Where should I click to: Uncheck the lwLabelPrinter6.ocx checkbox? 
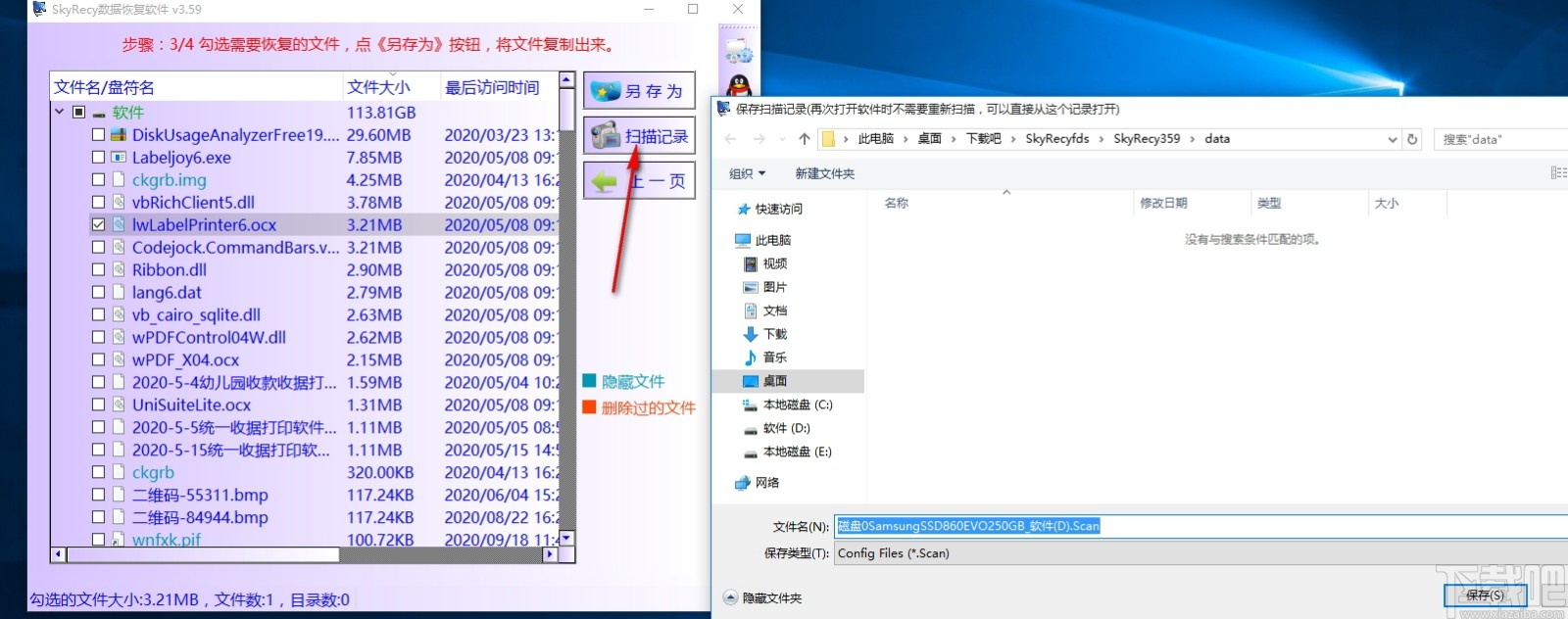[98, 225]
